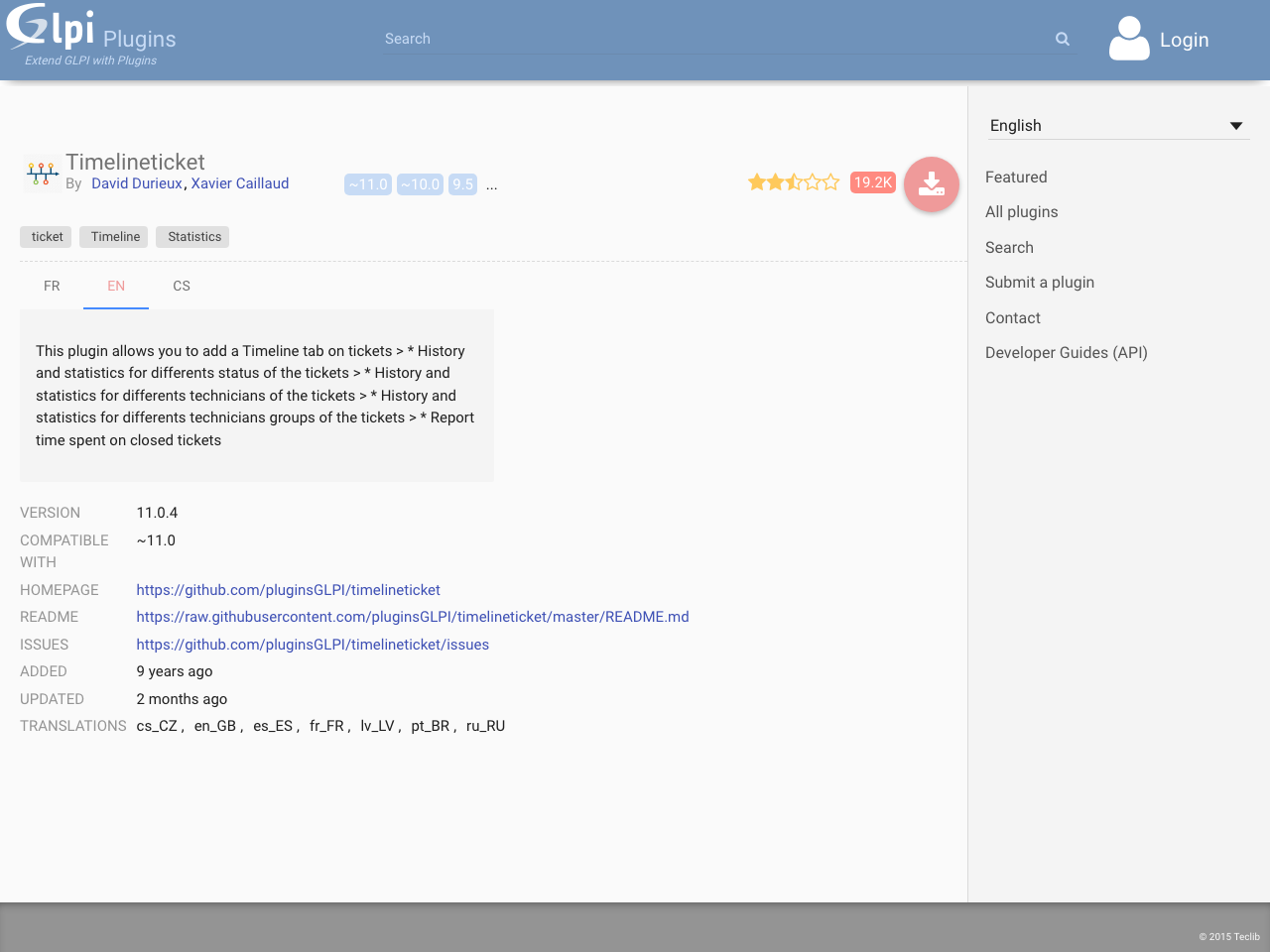Click inside the Search input field
1270x952 pixels.
tap(695, 39)
